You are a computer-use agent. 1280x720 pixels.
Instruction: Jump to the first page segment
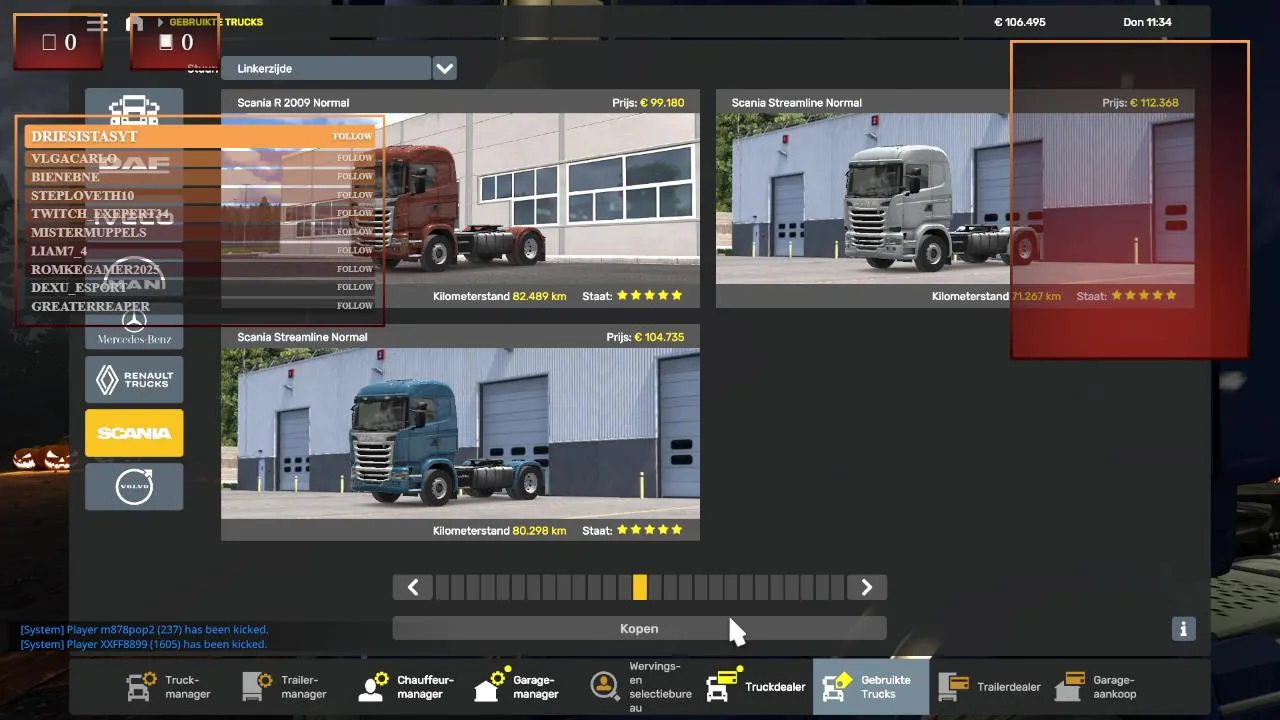click(443, 587)
